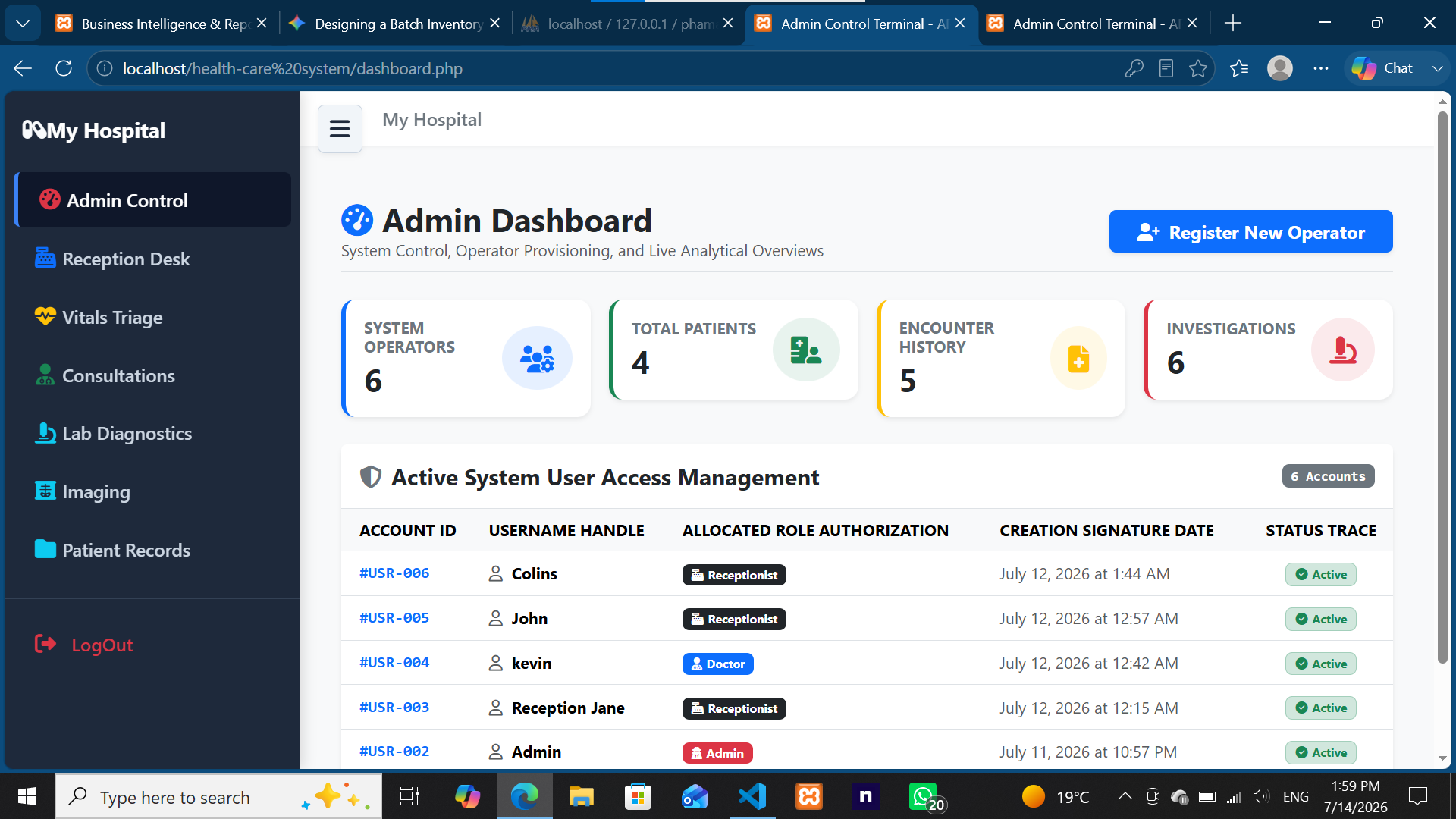Click Active status badge for kevin
Screen dimensions: 1456x819
(x=1320, y=664)
